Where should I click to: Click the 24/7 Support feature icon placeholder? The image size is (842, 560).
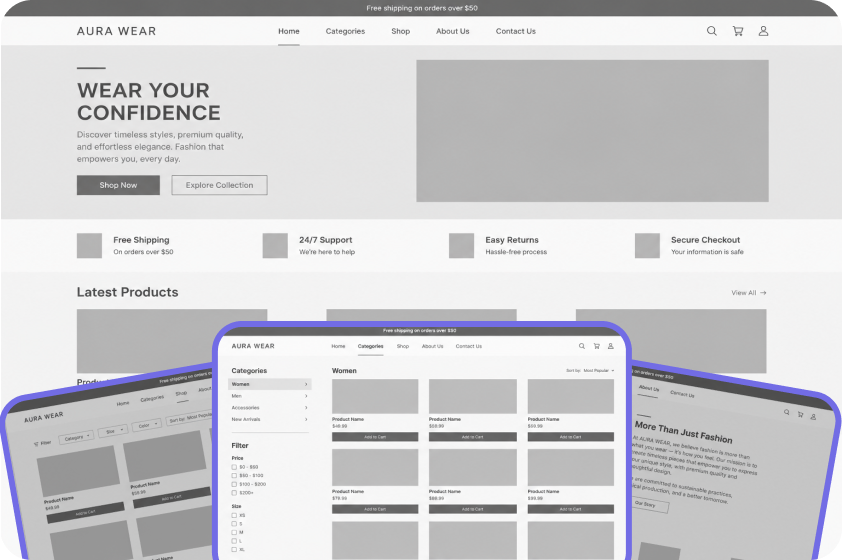click(x=275, y=245)
